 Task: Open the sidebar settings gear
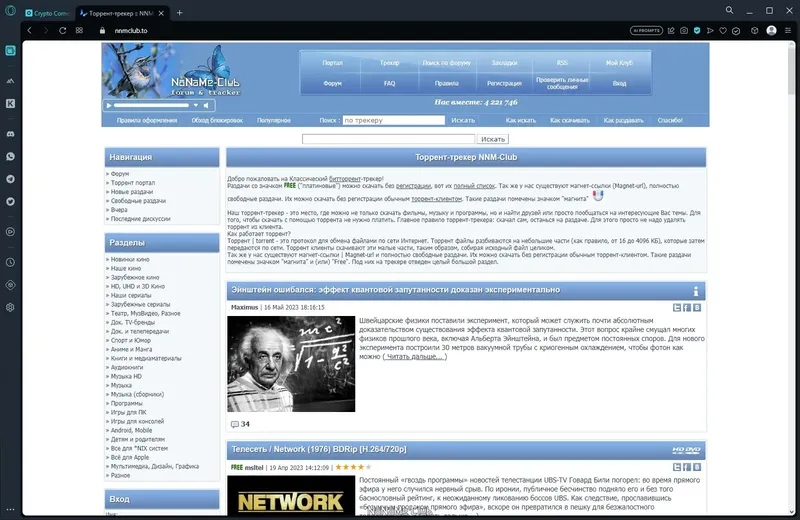click(10, 307)
